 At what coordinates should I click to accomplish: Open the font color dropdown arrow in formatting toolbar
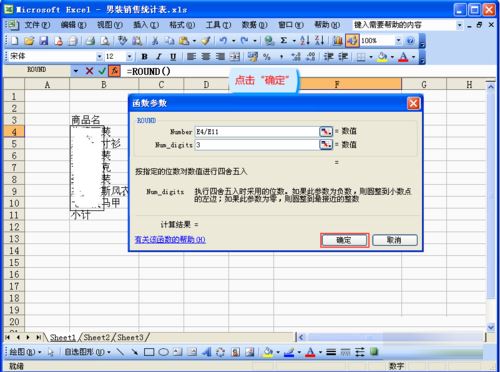click(x=413, y=57)
